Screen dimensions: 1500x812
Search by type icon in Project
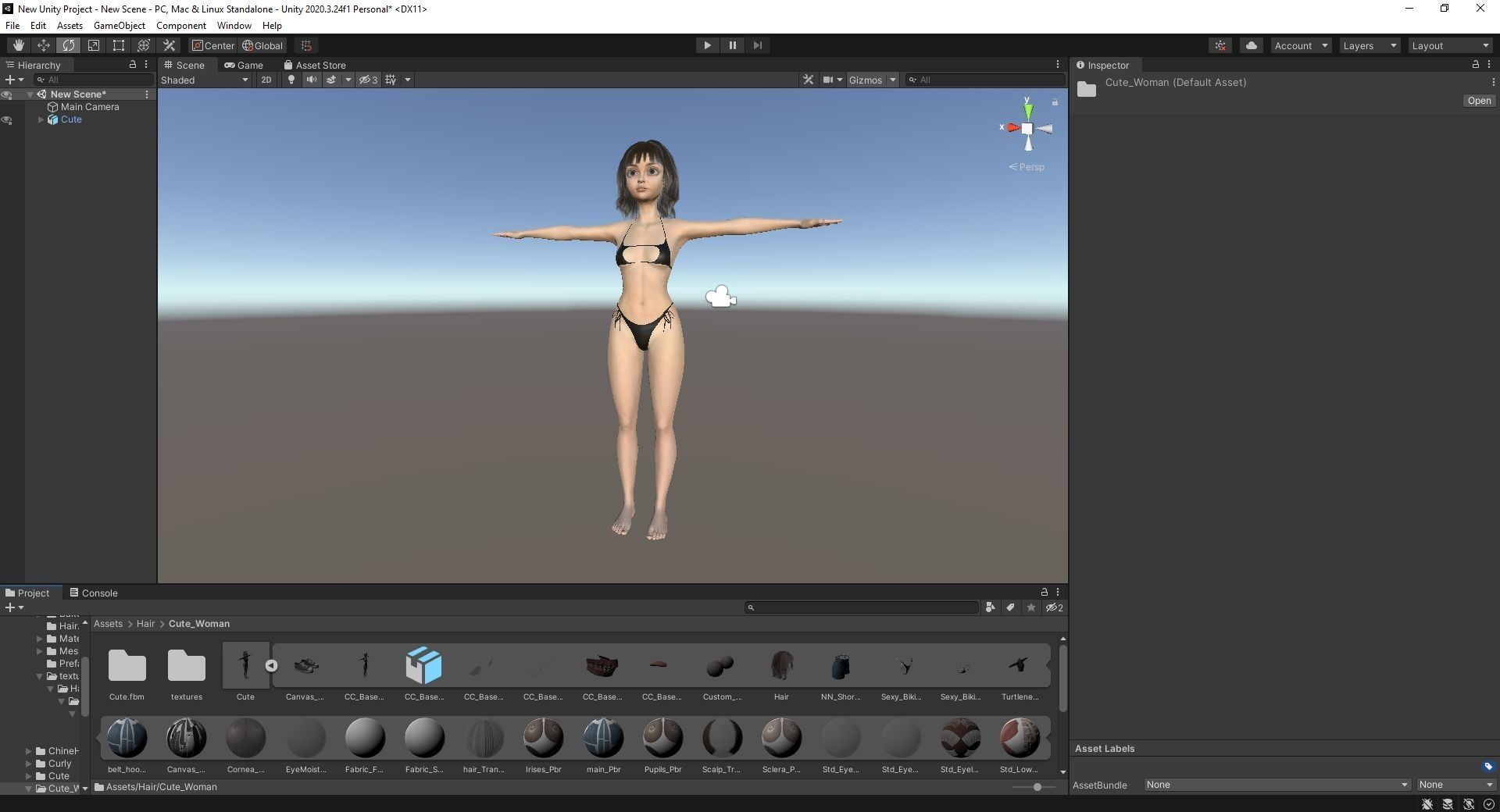click(x=991, y=607)
